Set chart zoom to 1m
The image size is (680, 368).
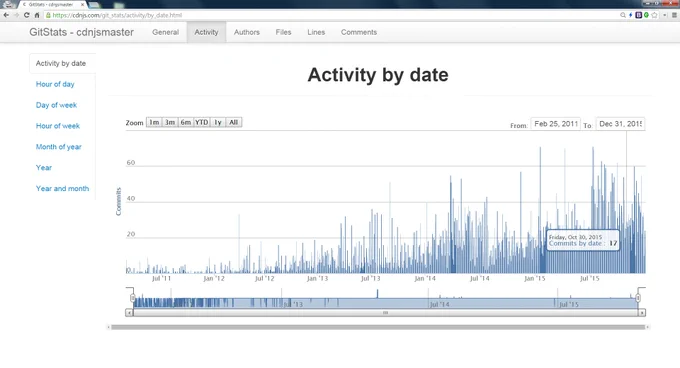pyautogui.click(x=154, y=122)
